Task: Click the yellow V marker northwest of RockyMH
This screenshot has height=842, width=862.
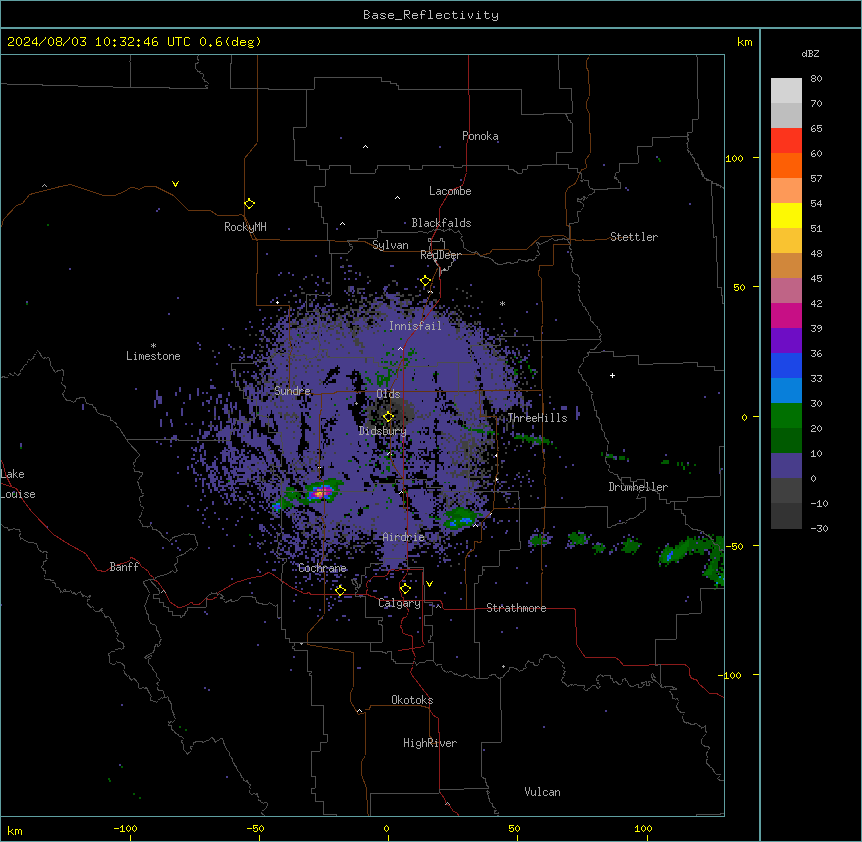Action: tap(175, 184)
